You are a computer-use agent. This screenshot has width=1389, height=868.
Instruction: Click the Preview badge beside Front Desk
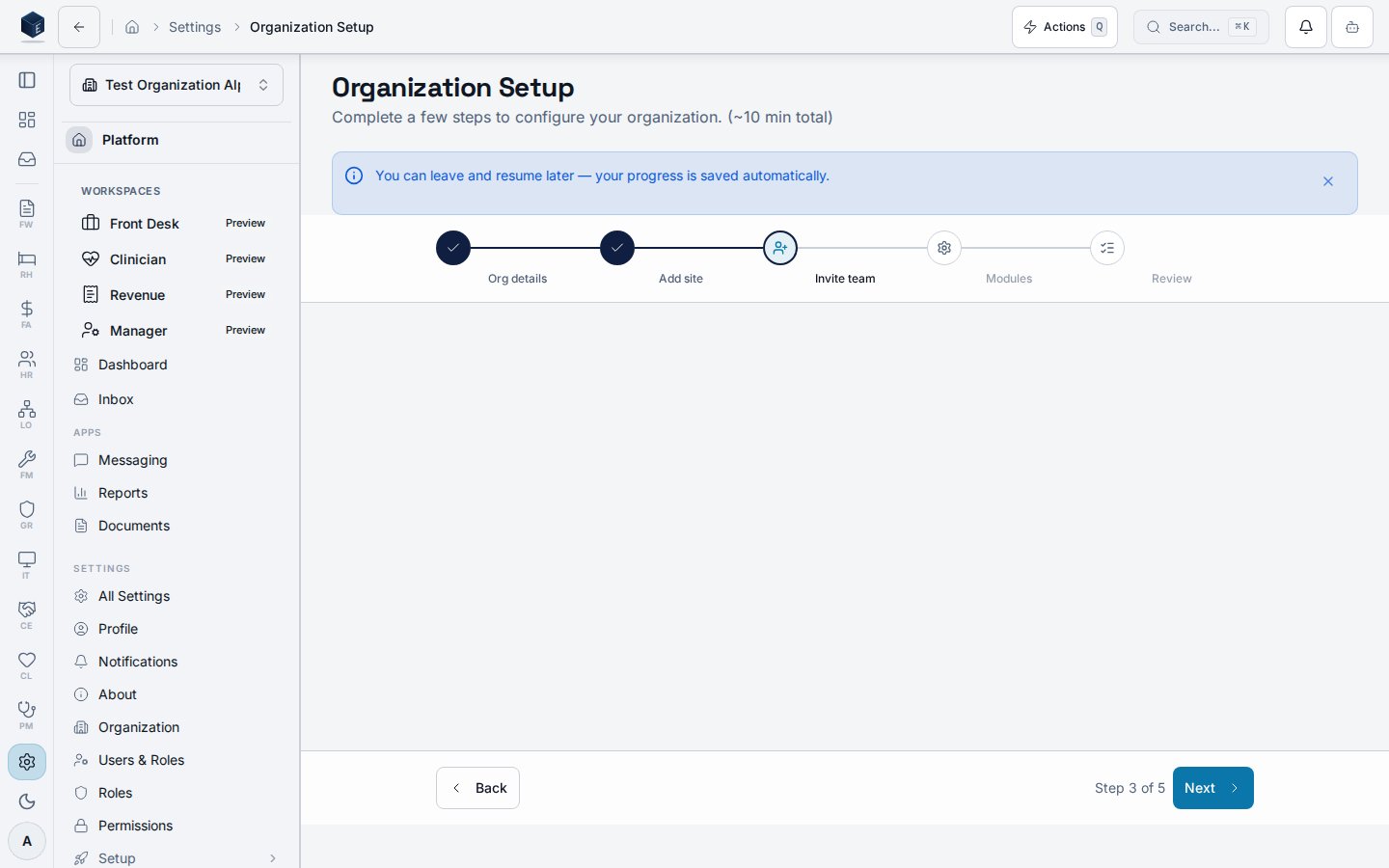point(245,224)
